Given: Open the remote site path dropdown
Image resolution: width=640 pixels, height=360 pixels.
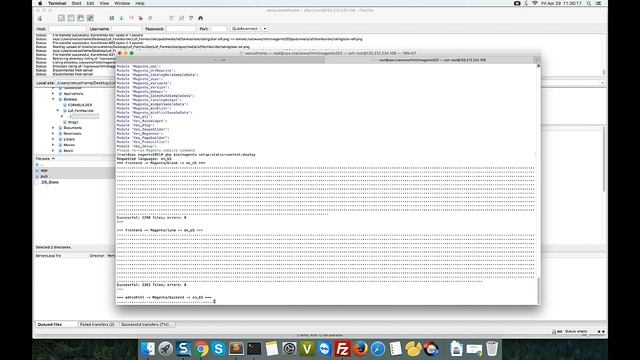Looking at the screenshot, I should [x=602, y=83].
